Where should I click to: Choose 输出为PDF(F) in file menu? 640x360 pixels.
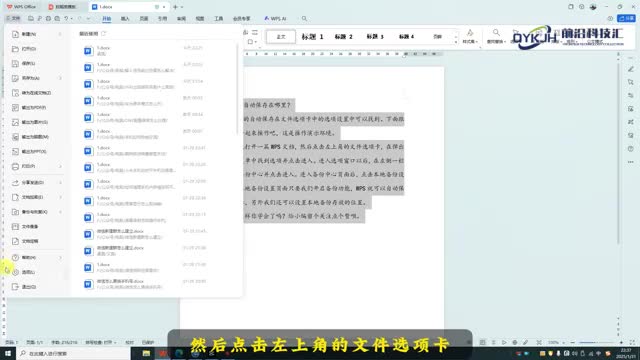34,107
